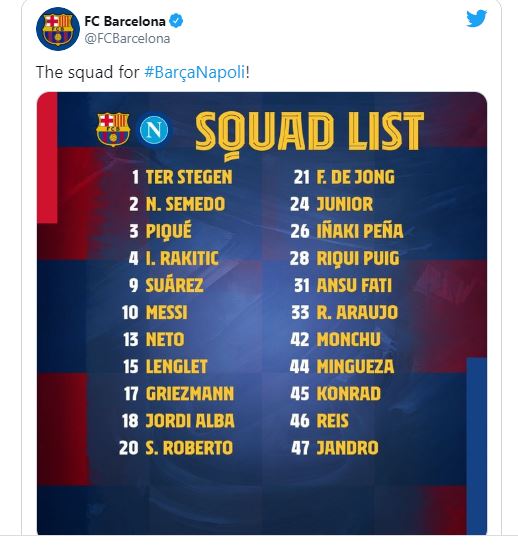518x556 pixels.
Task: Open the #BarçaNapoli hashtag link
Action: 195,72
